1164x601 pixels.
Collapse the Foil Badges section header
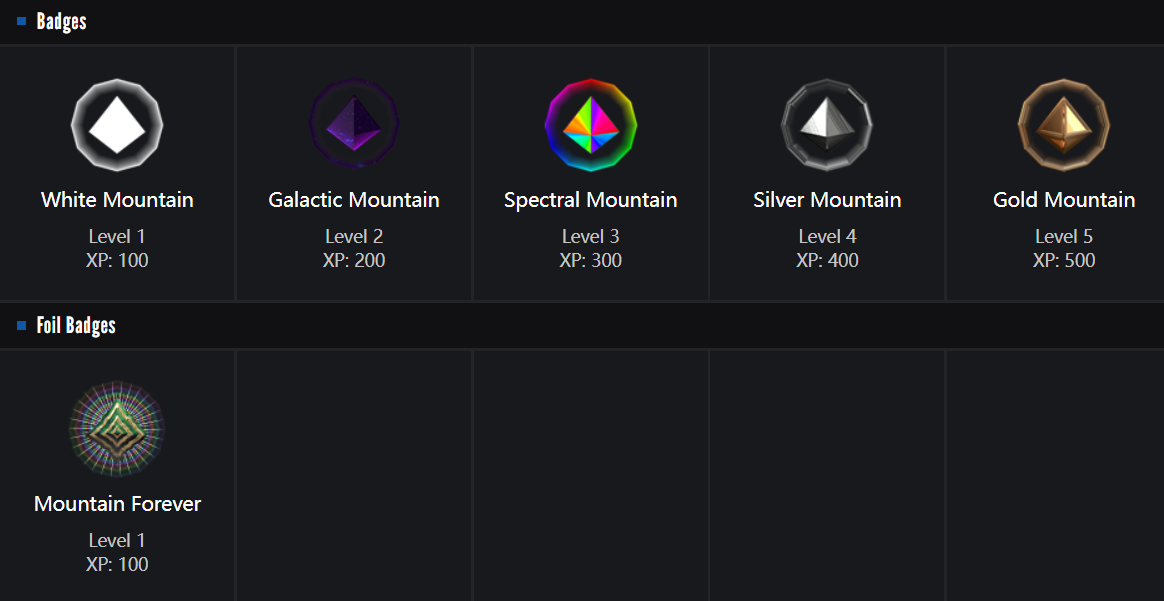[x=76, y=326]
